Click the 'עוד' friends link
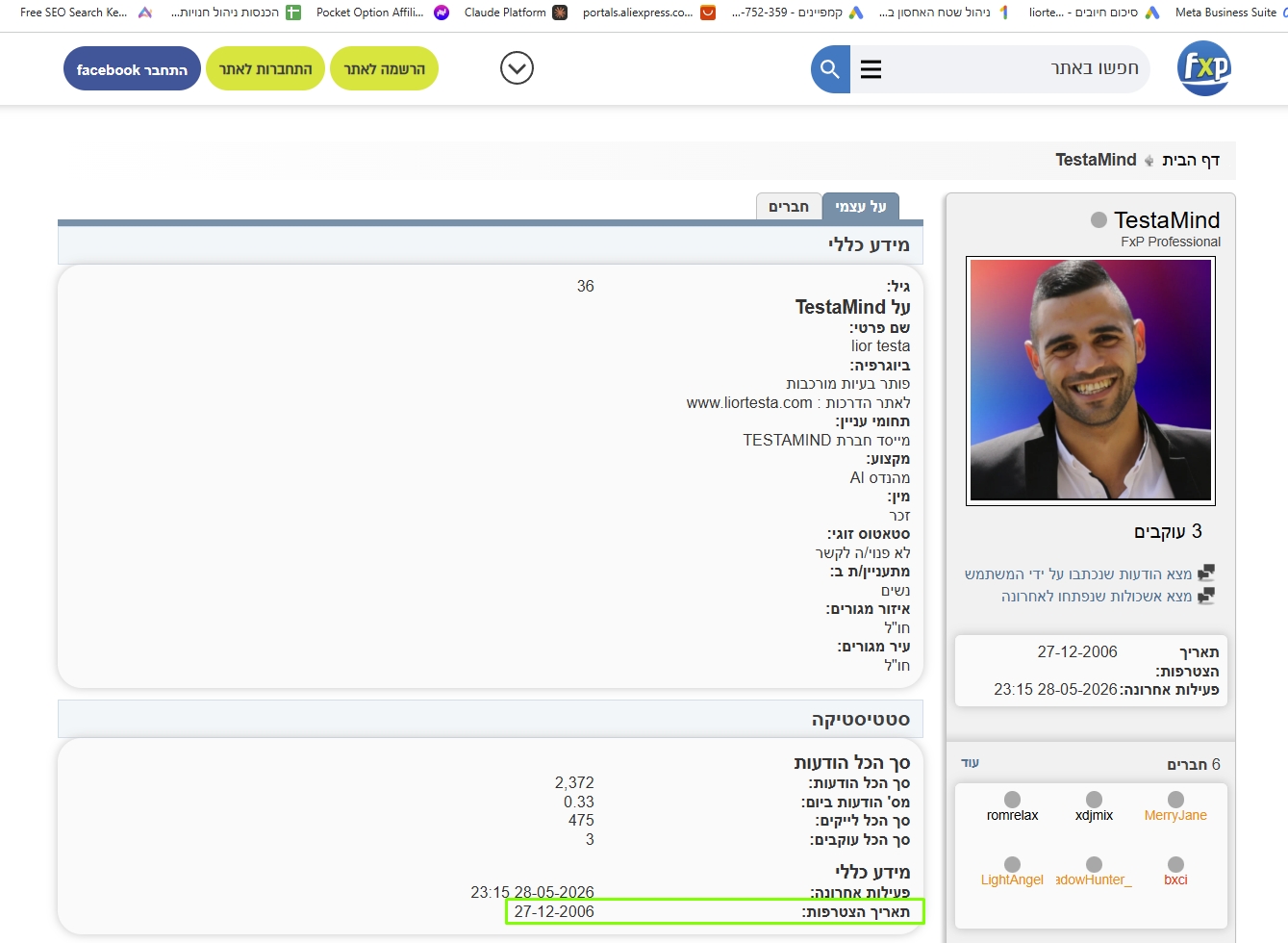 (970, 762)
